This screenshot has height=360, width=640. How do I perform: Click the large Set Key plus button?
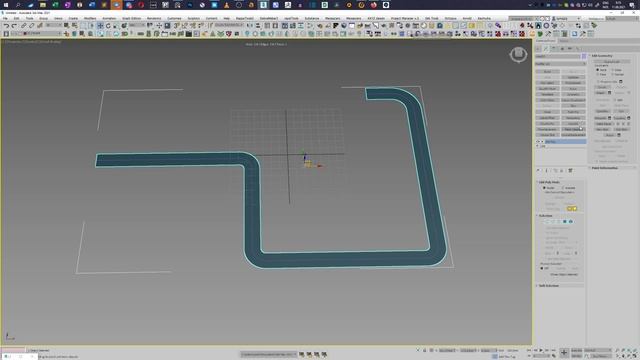[564, 353]
